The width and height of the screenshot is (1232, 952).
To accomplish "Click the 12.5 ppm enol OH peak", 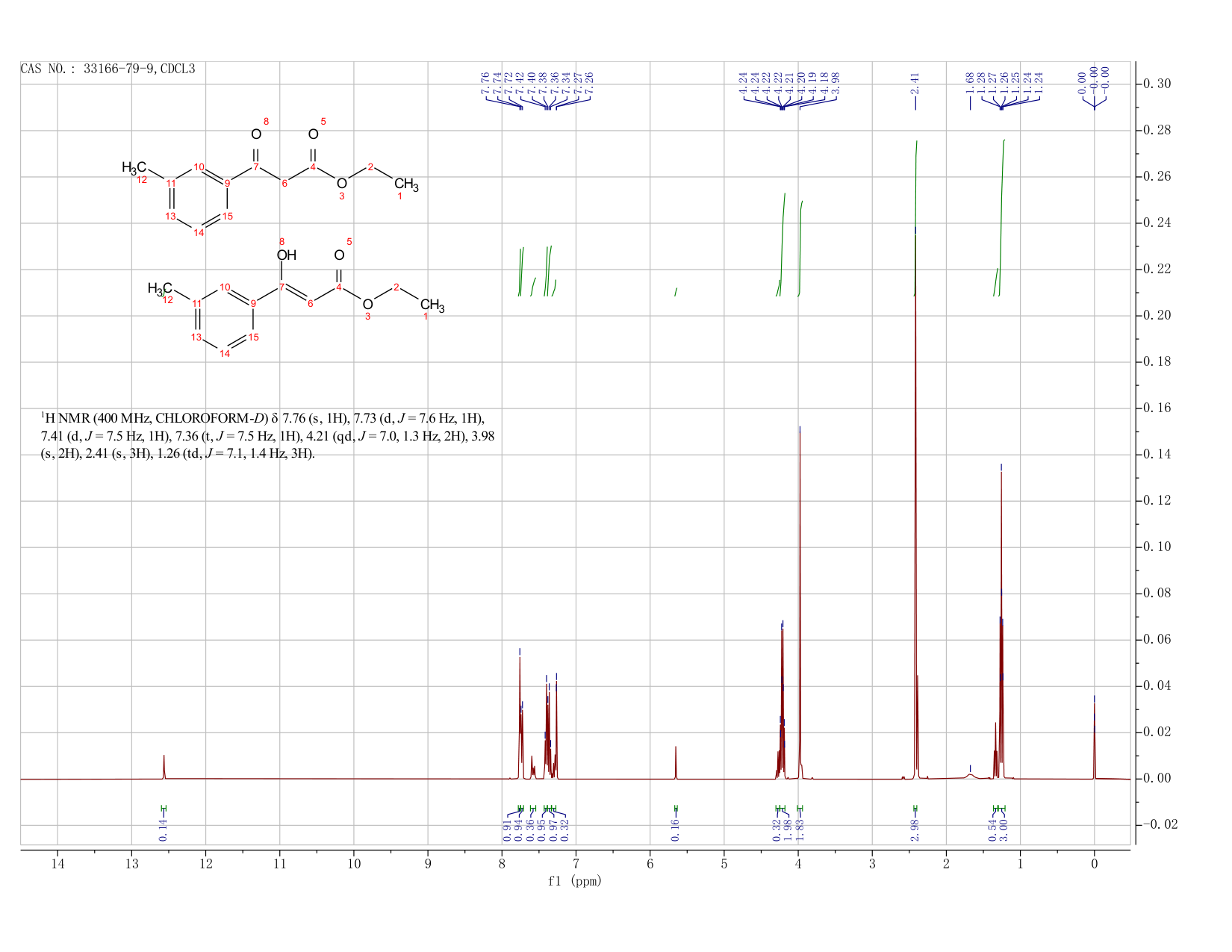I will coord(164,767).
